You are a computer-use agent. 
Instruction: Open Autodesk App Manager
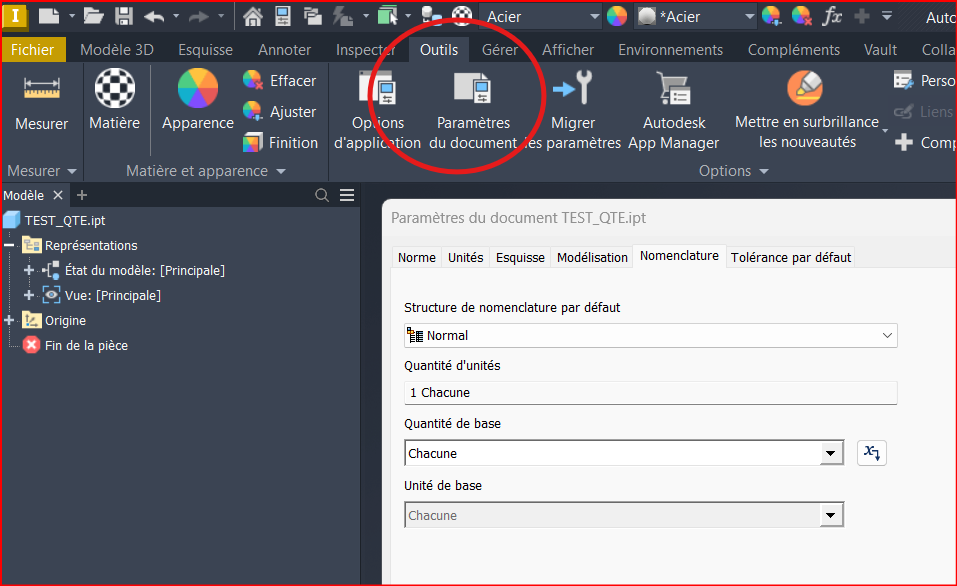coord(673,90)
